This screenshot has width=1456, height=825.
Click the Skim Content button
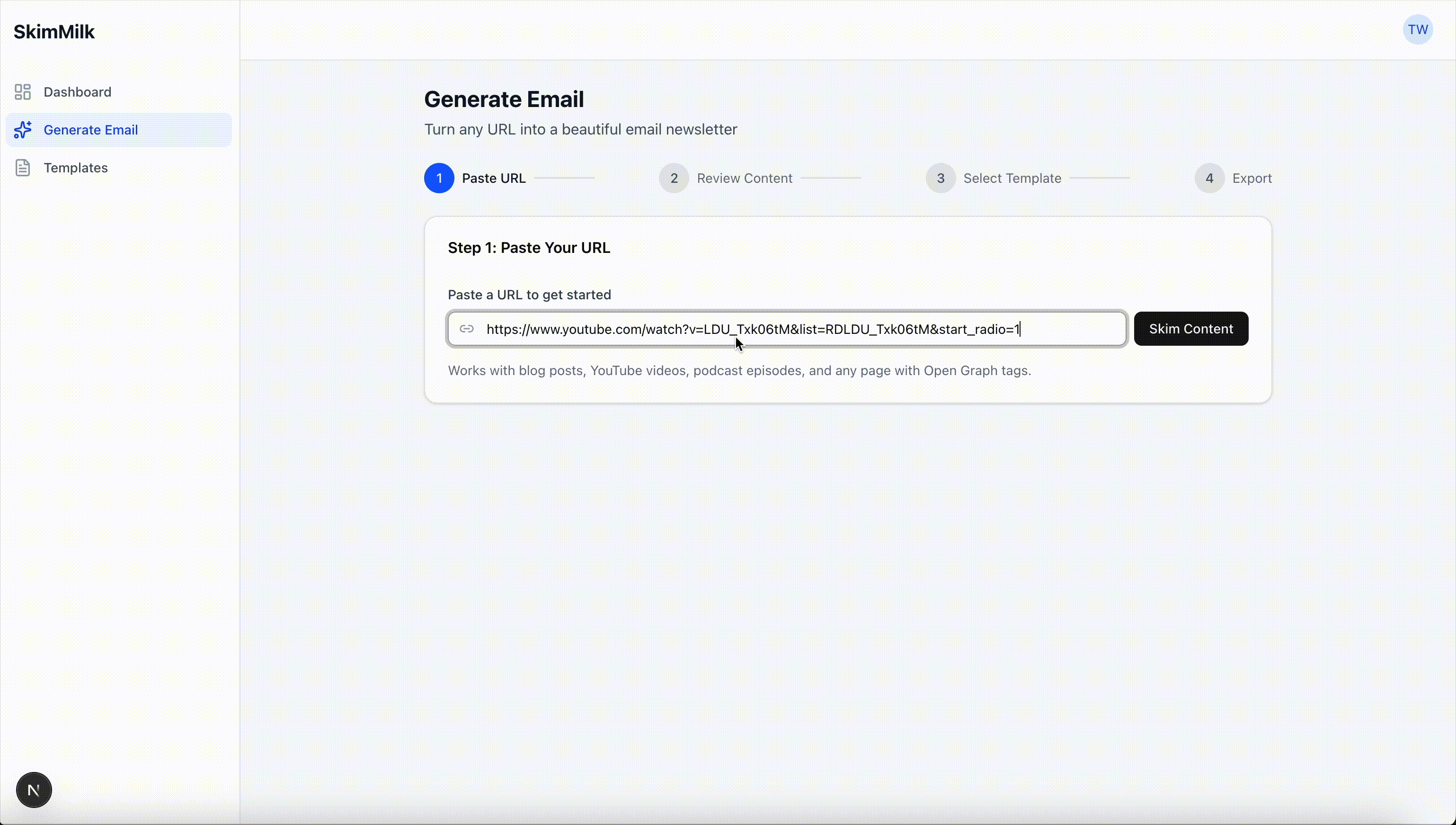coord(1191,329)
